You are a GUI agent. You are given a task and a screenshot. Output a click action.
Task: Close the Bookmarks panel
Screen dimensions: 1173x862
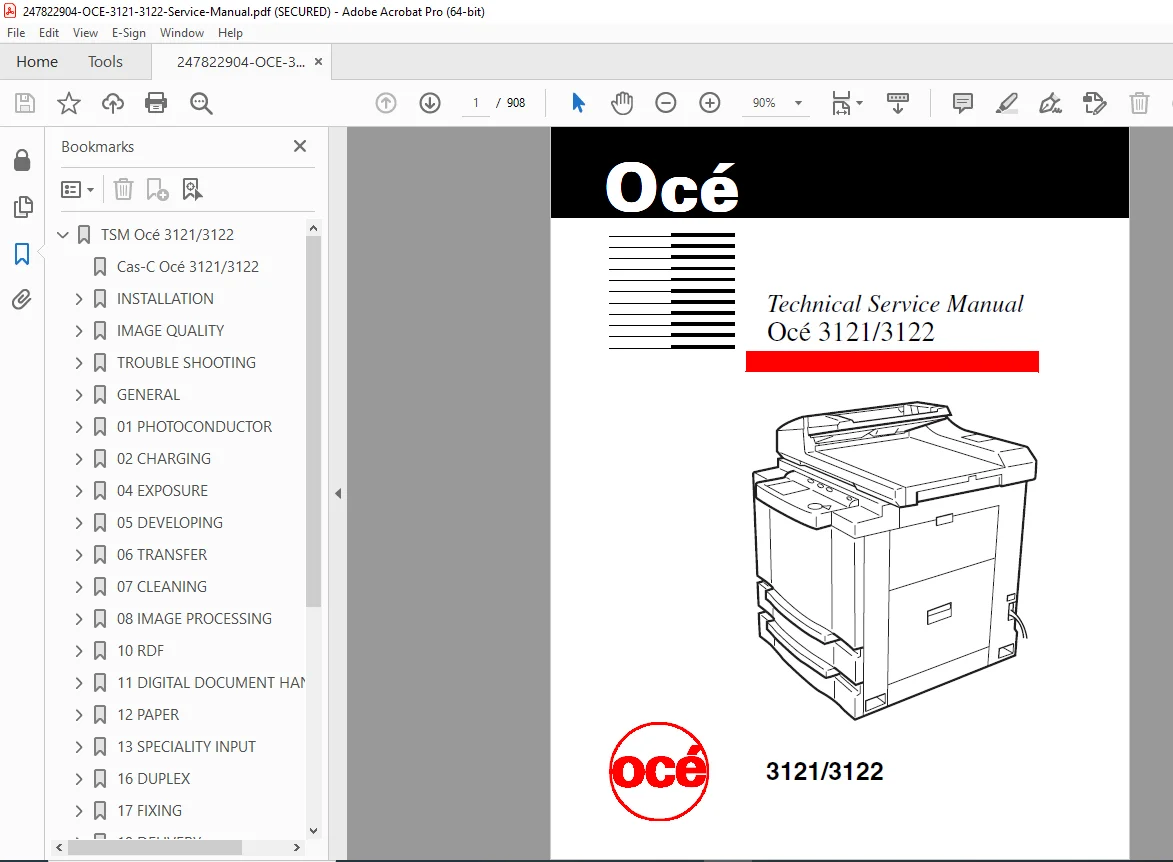point(300,146)
